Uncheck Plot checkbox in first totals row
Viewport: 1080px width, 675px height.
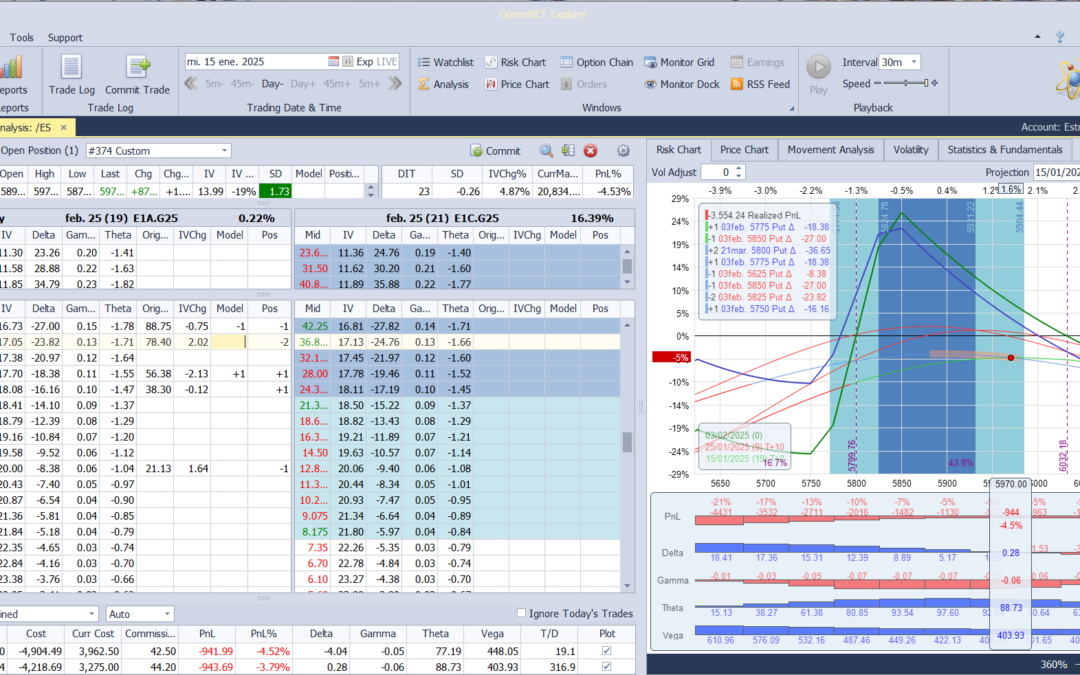[607, 651]
